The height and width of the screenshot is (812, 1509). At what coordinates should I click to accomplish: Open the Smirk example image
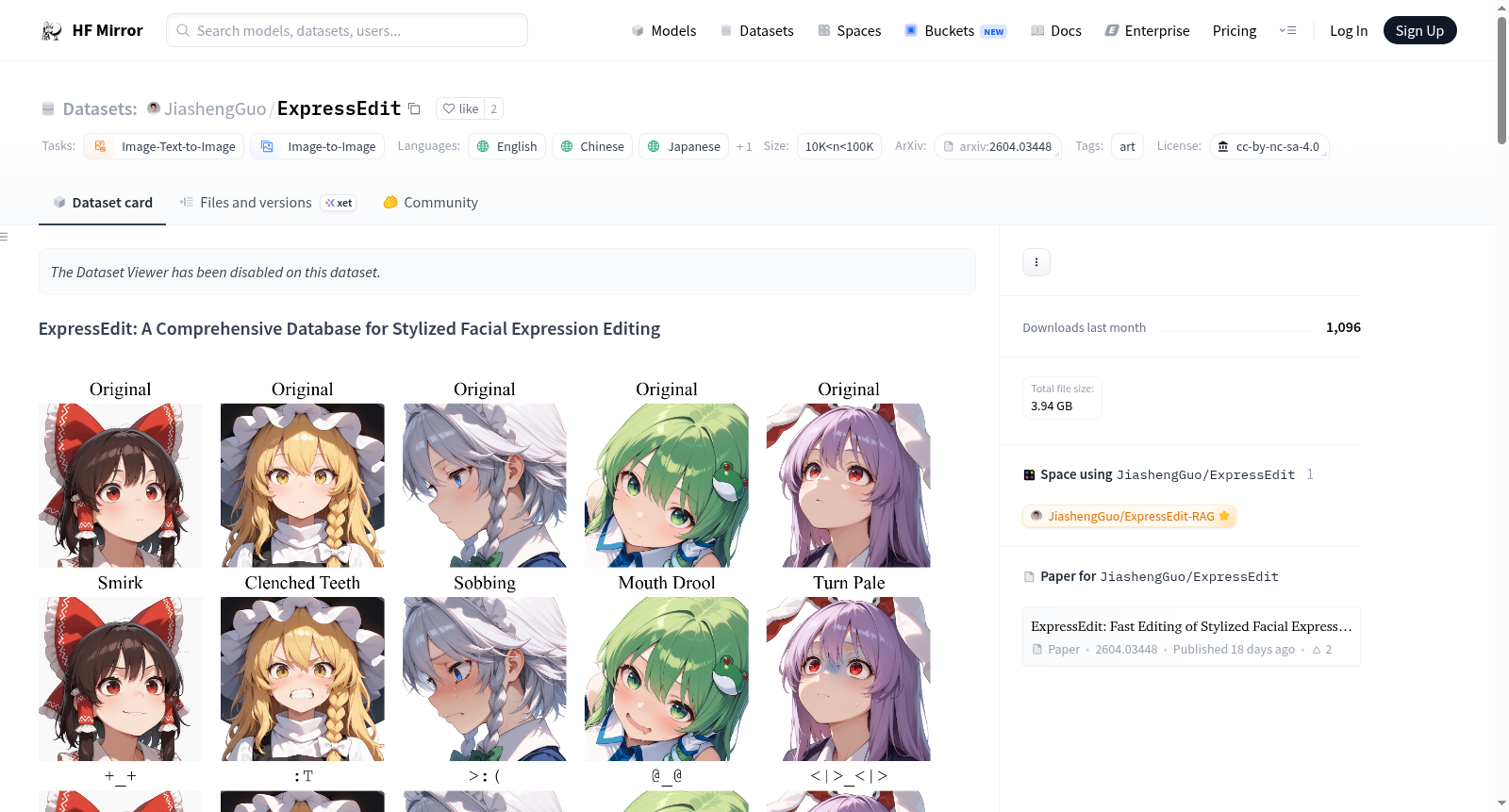(121, 679)
